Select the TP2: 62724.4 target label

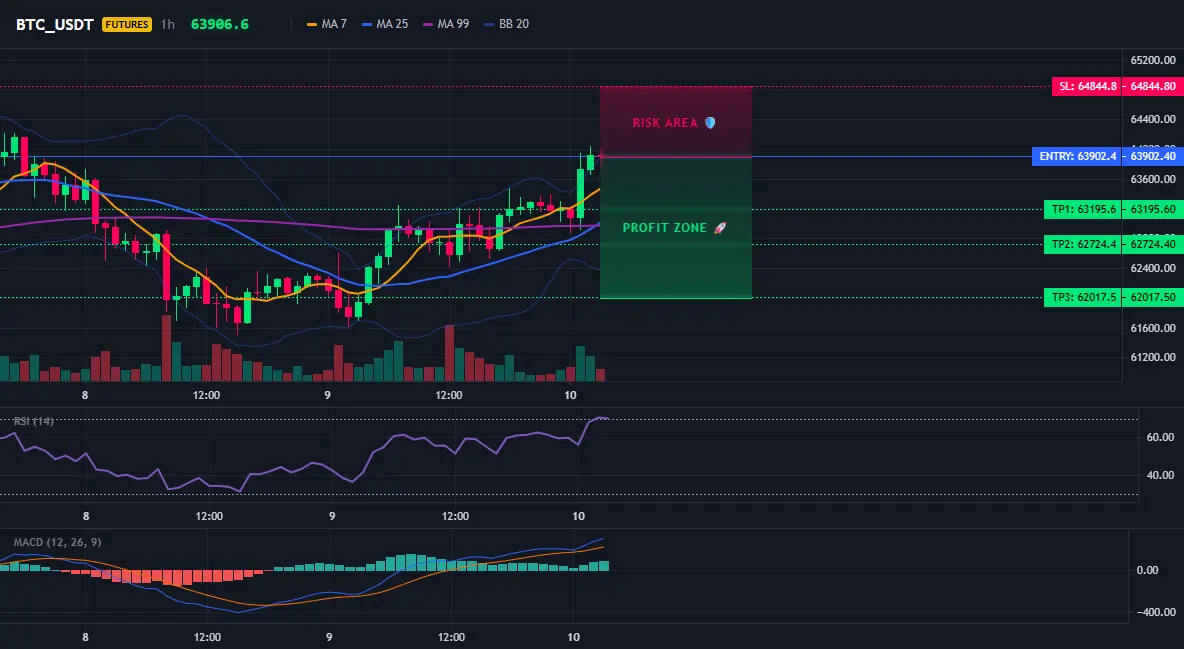pos(1084,244)
